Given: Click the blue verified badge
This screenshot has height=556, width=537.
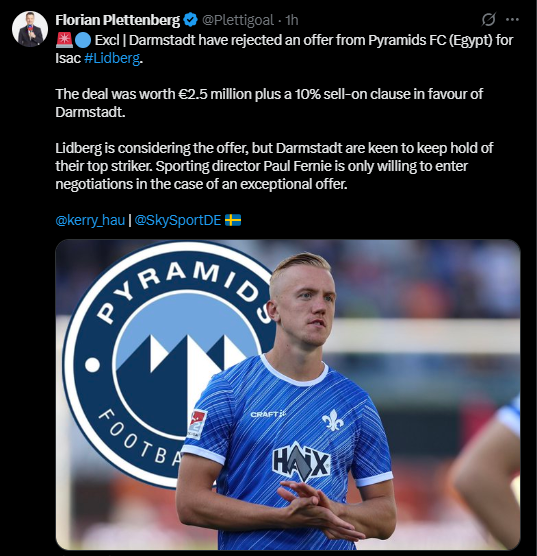Looking at the screenshot, I should (x=191, y=20).
